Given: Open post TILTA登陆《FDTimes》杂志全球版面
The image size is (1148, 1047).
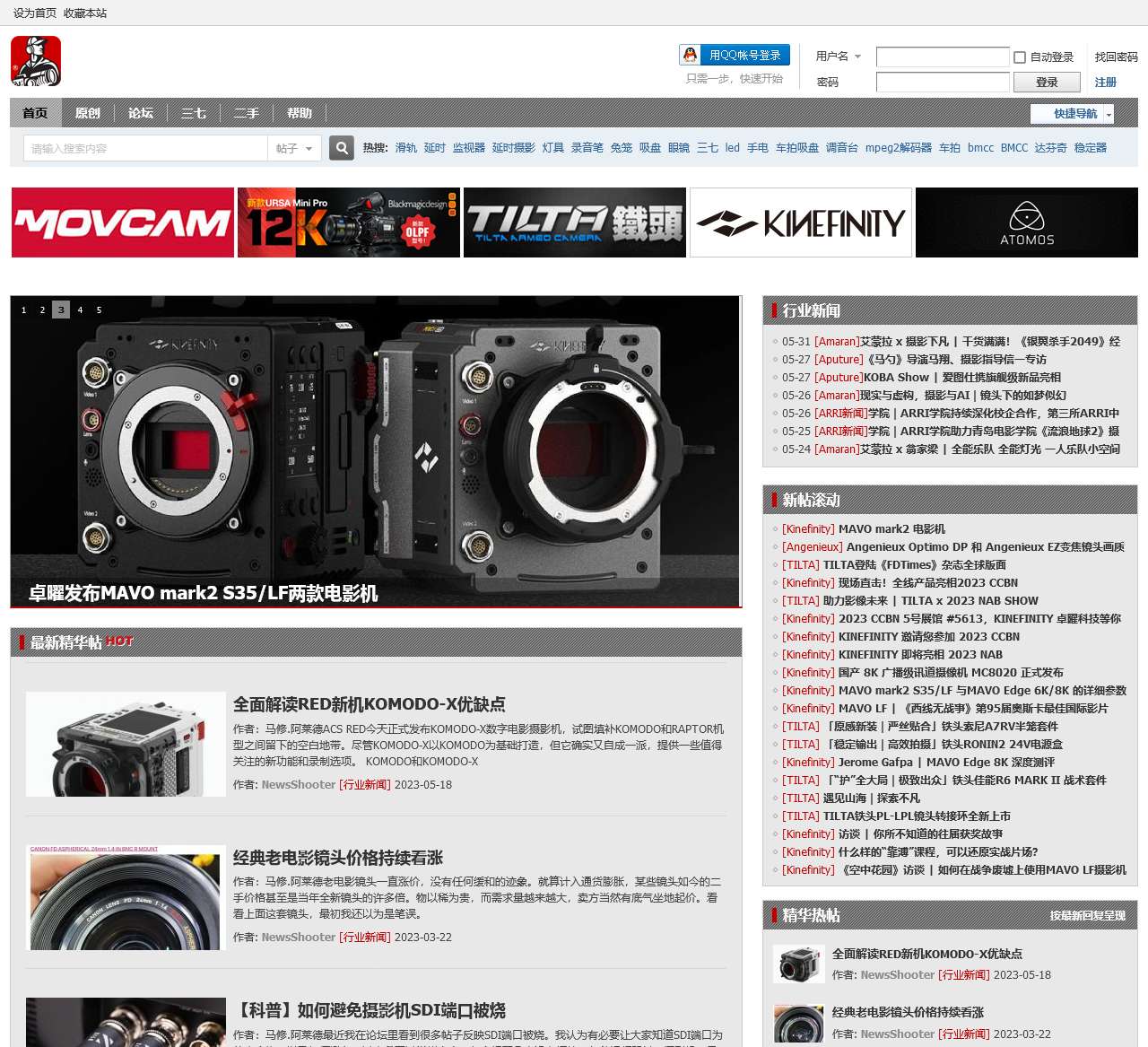Looking at the screenshot, I should point(915,565).
